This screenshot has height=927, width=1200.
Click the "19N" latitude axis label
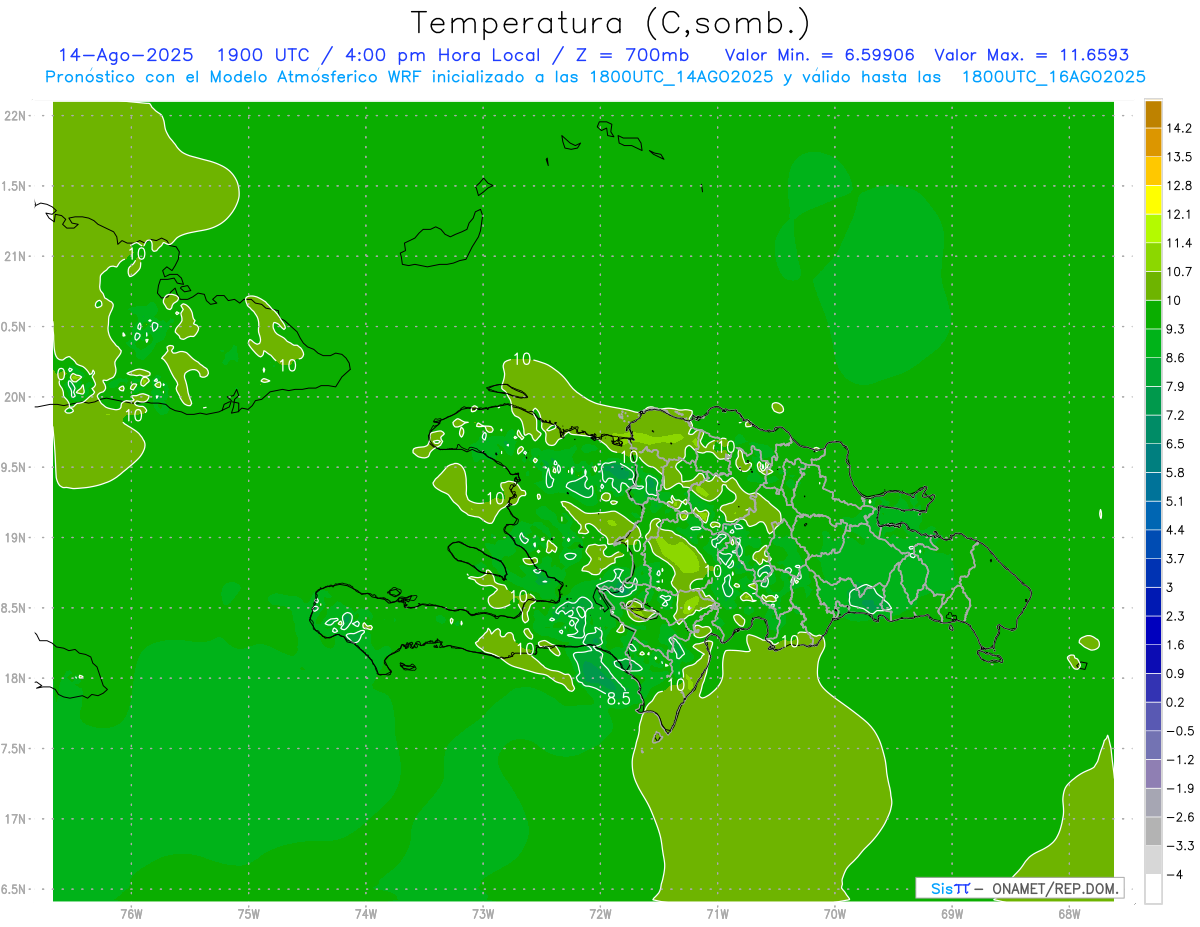tap(16, 538)
